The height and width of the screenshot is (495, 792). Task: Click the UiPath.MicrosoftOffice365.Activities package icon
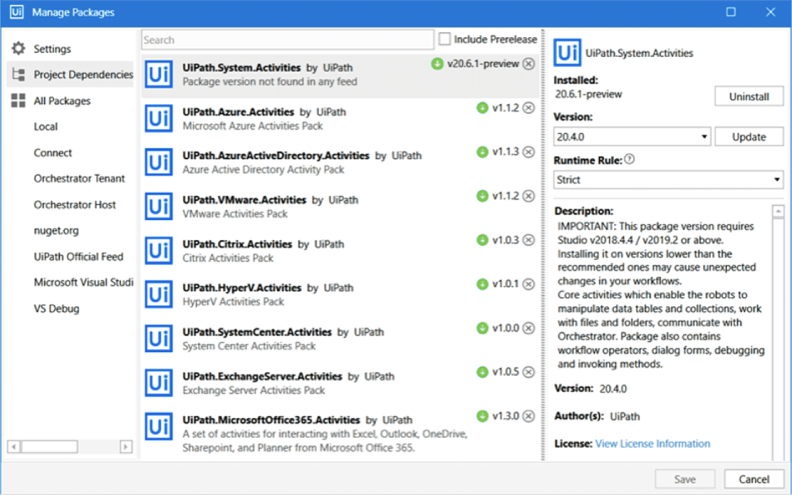click(159, 427)
